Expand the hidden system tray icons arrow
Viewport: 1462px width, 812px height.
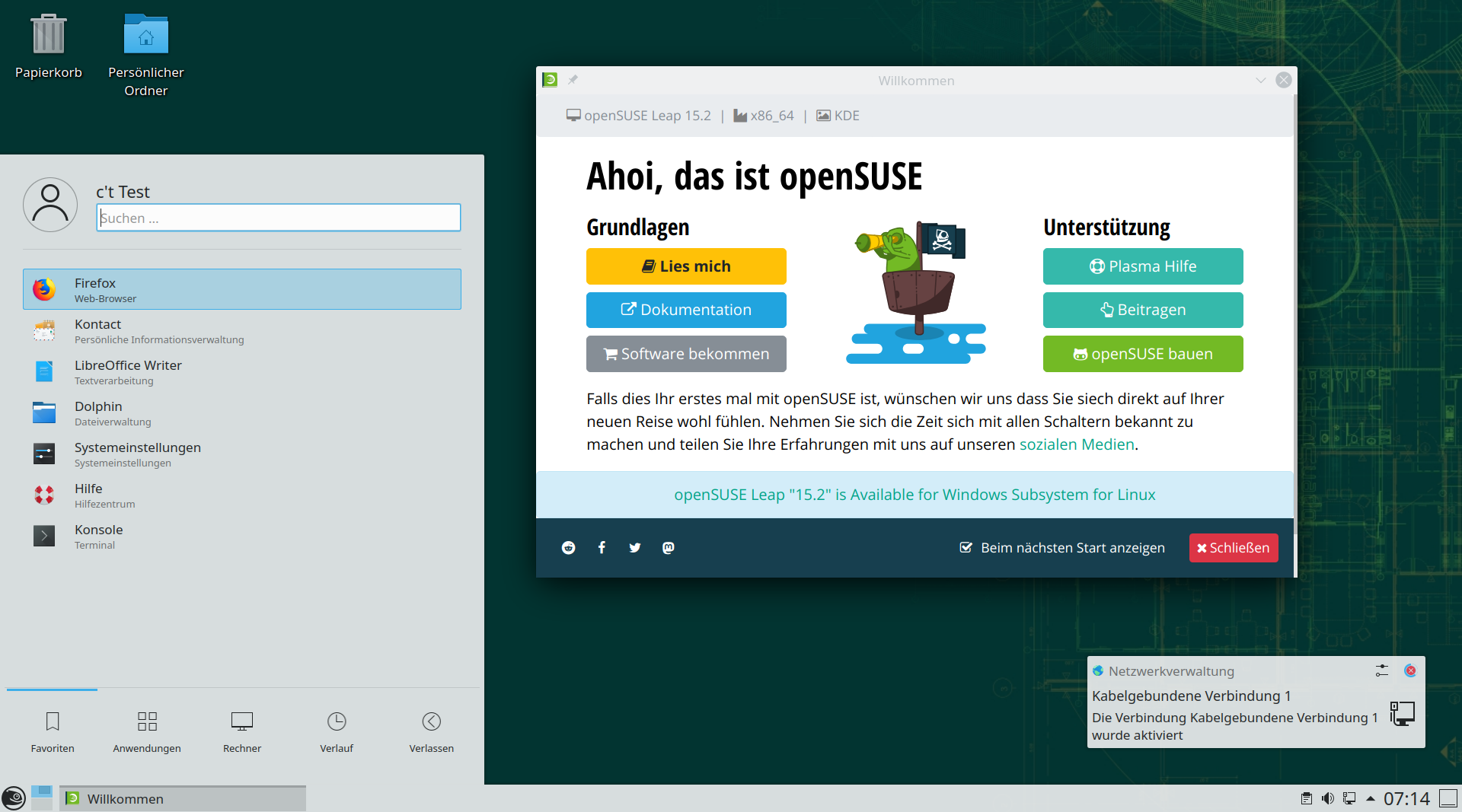[1371, 798]
